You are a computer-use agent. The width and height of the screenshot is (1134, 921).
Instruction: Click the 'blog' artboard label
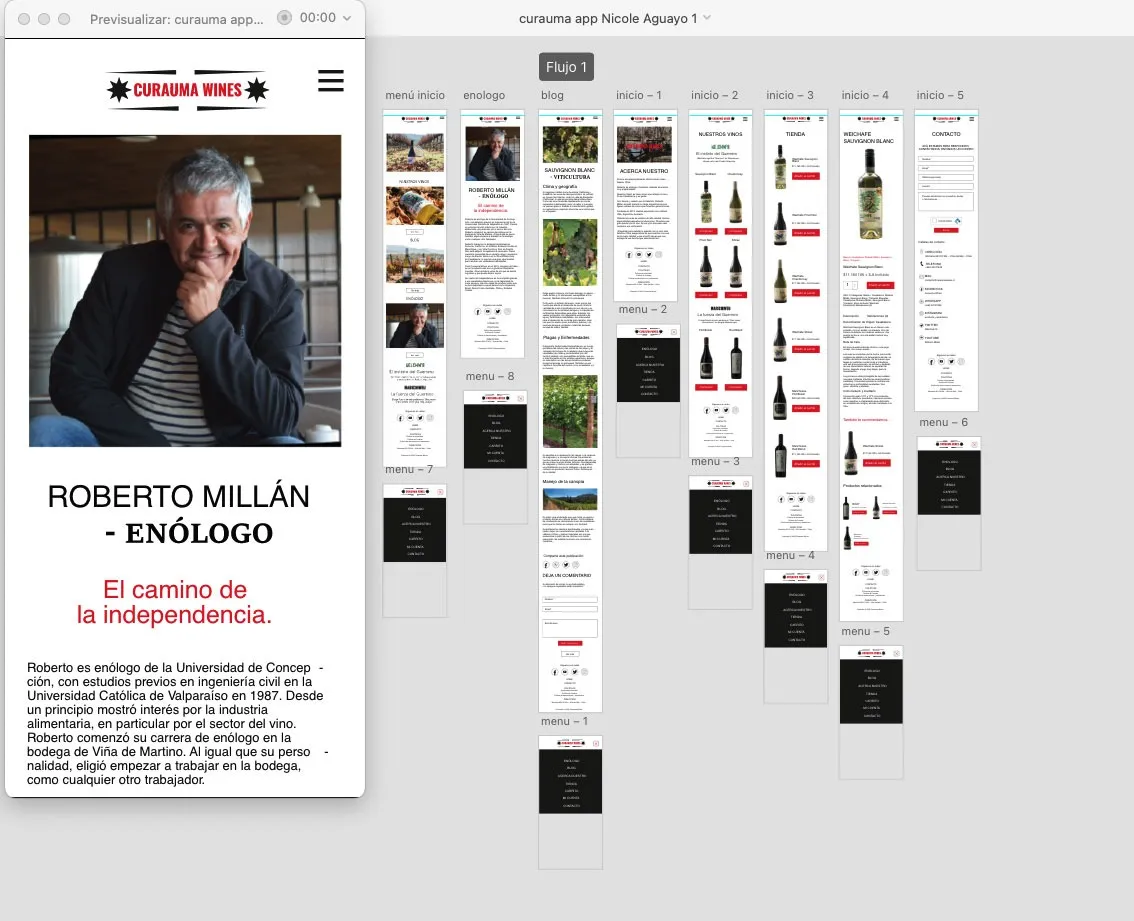click(x=551, y=95)
